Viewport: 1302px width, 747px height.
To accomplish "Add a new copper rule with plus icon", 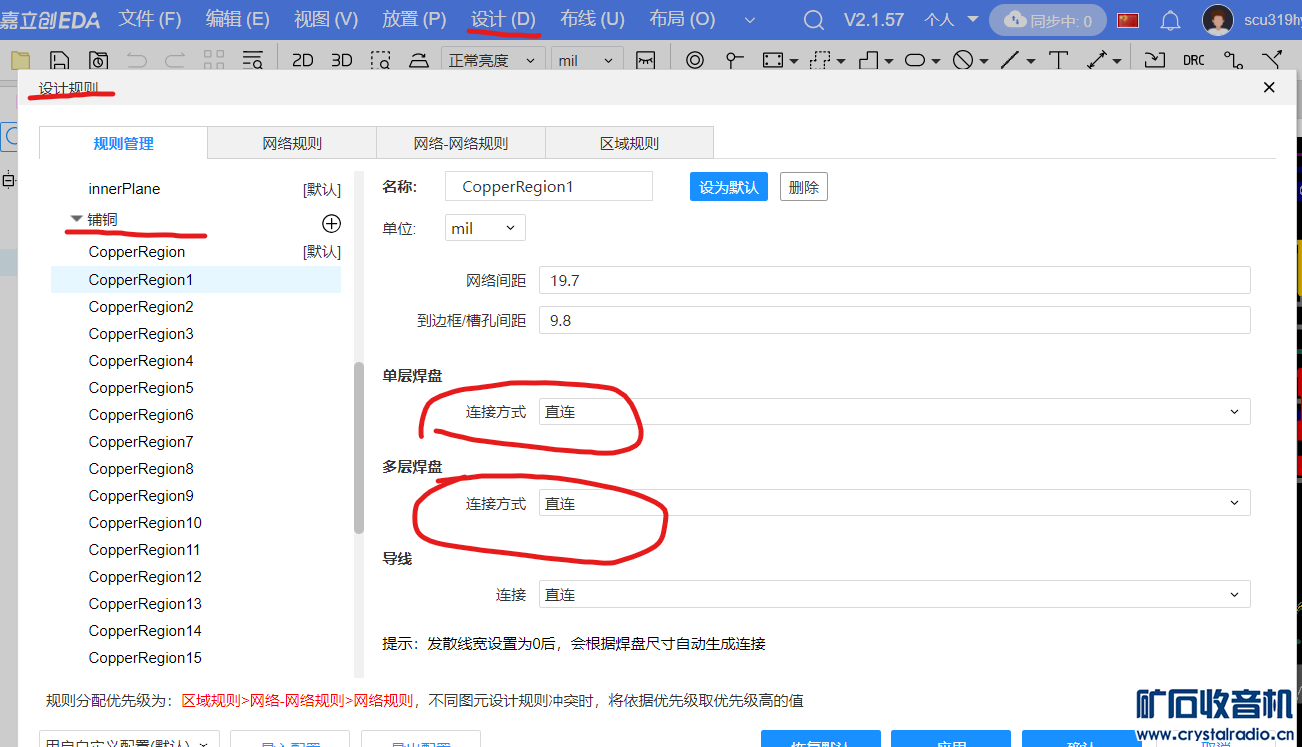I will tap(331, 223).
